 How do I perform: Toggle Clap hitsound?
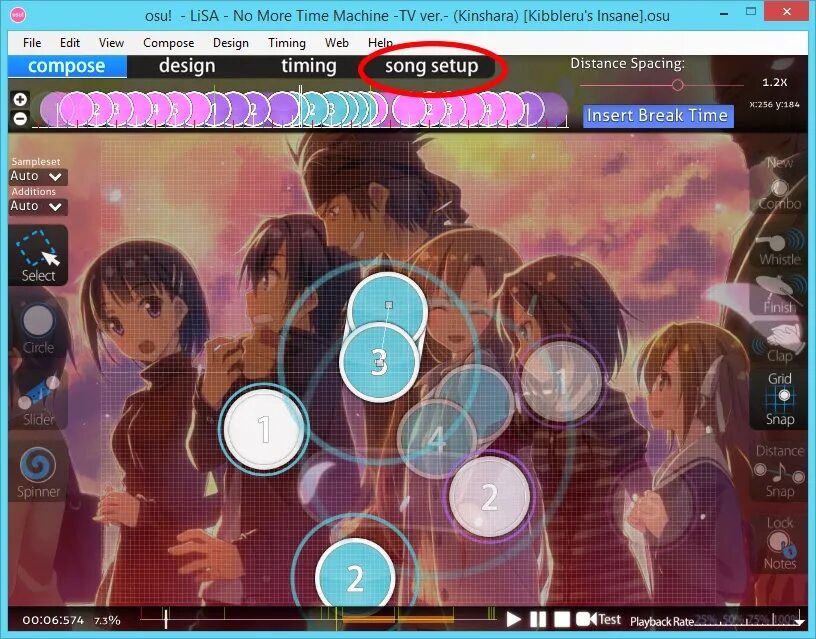point(779,342)
